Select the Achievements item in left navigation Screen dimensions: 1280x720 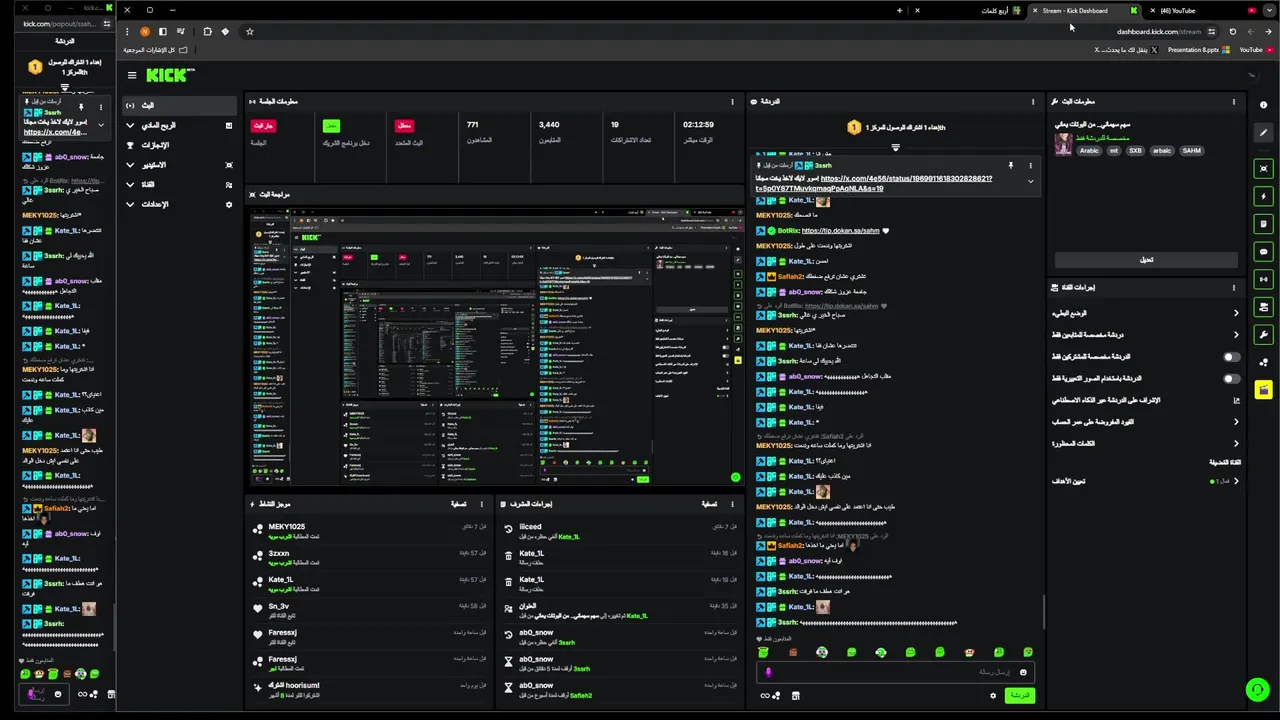(x=179, y=145)
